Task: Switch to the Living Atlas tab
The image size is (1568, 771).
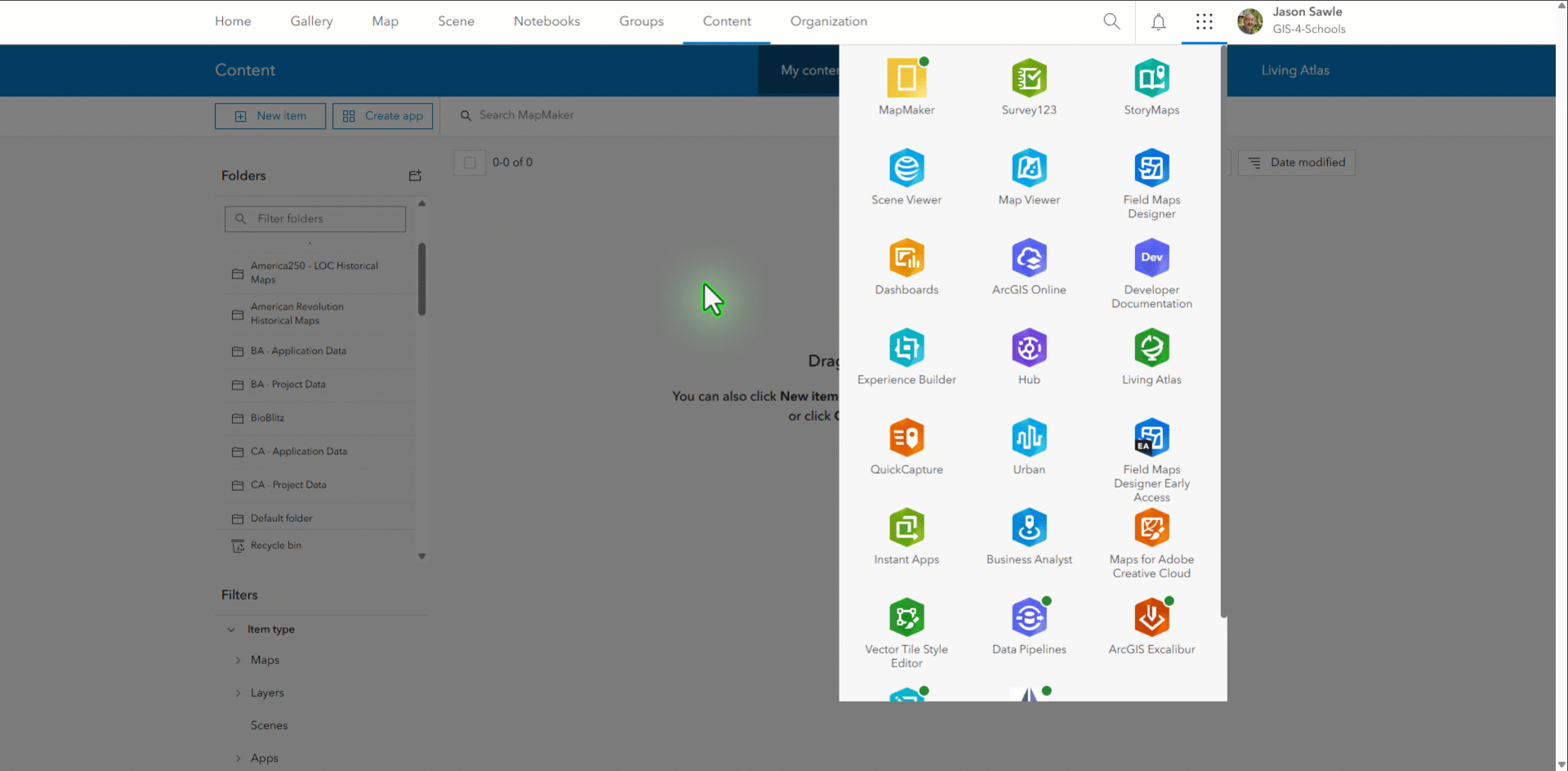Action: (x=1295, y=70)
